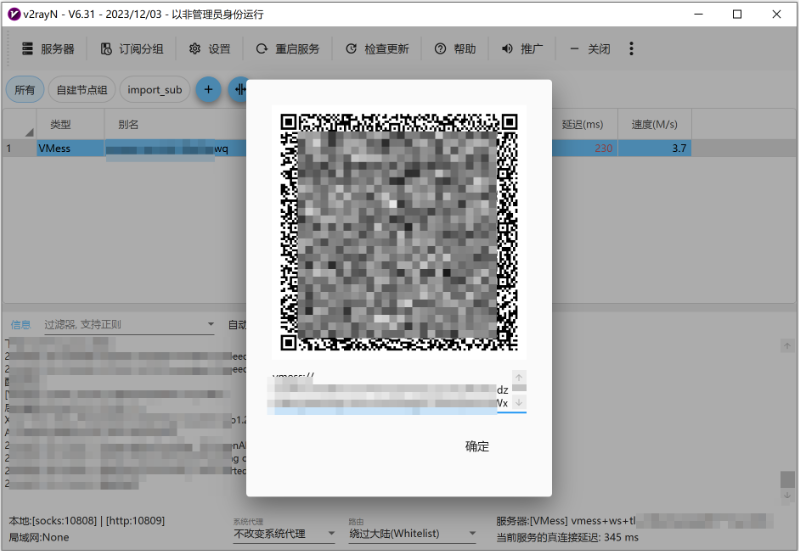Open the 路由 dropdown 绕过大陆(Whitelist)
Image resolution: width=799 pixels, height=551 pixels.
pos(412,534)
